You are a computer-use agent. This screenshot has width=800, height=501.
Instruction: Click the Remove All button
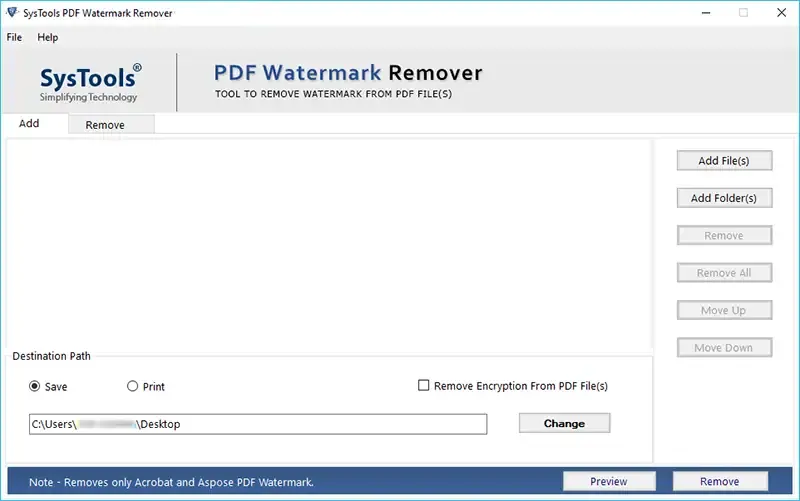click(x=724, y=273)
